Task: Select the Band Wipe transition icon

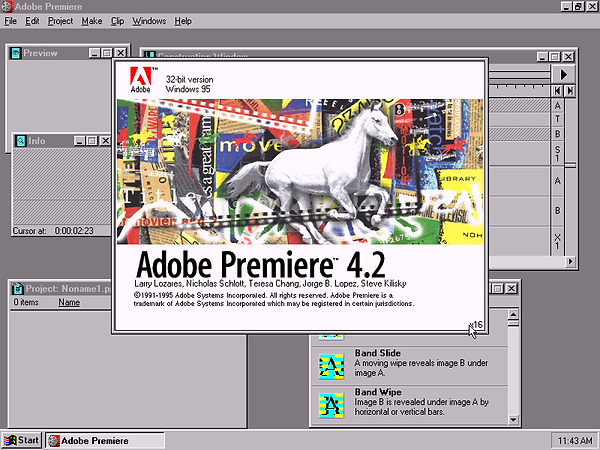Action: [331, 406]
